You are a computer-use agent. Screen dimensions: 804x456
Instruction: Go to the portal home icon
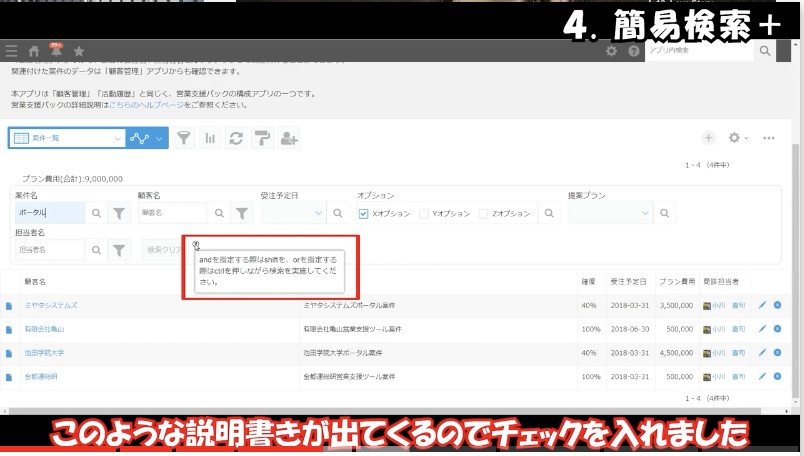tap(34, 51)
